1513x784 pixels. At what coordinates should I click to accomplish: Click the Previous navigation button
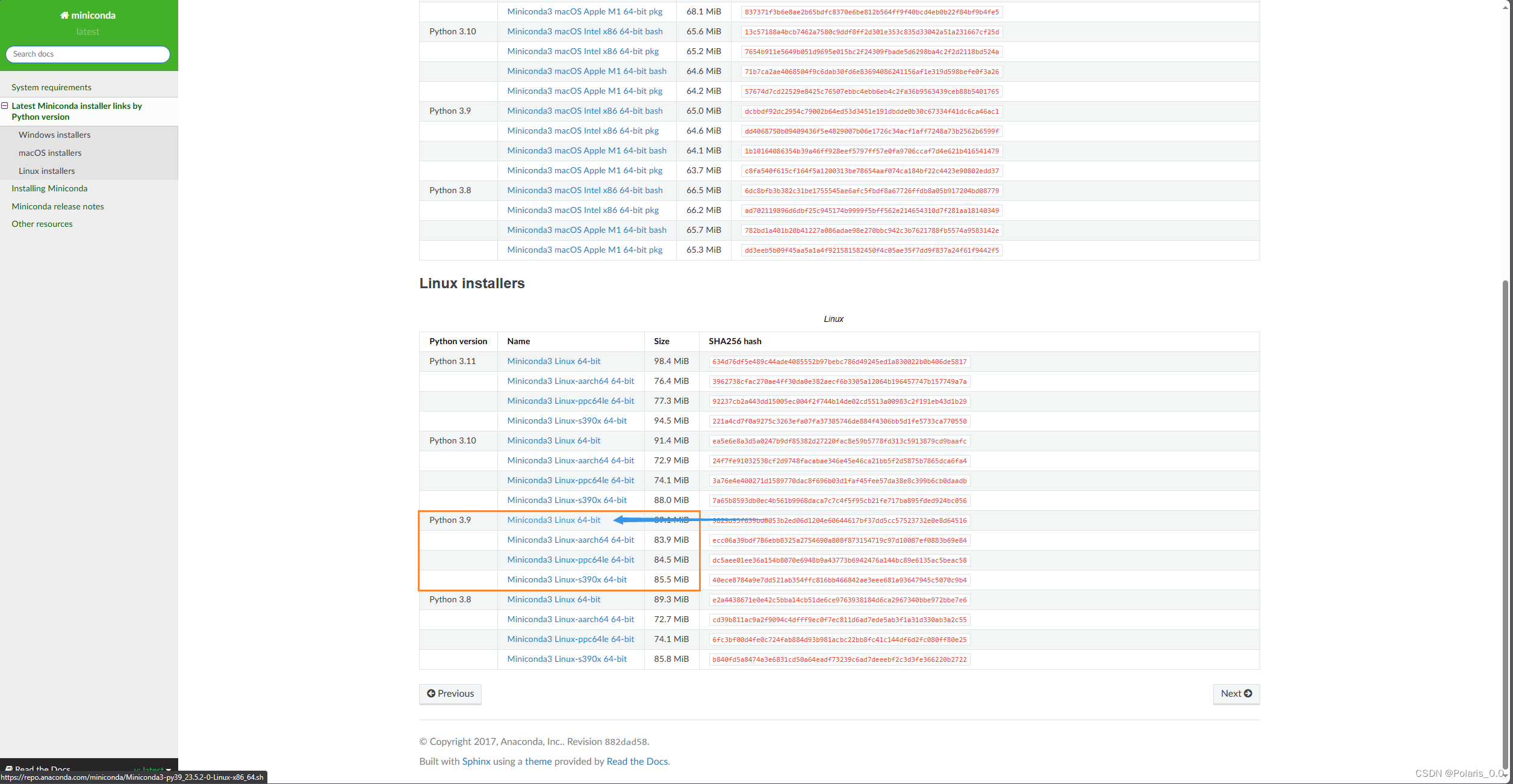(450, 694)
